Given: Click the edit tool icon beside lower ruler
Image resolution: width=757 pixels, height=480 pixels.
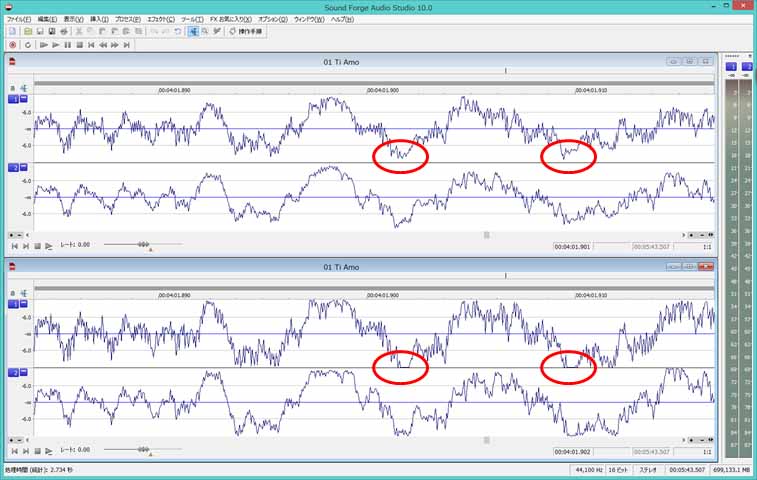Looking at the screenshot, I should (24, 294).
